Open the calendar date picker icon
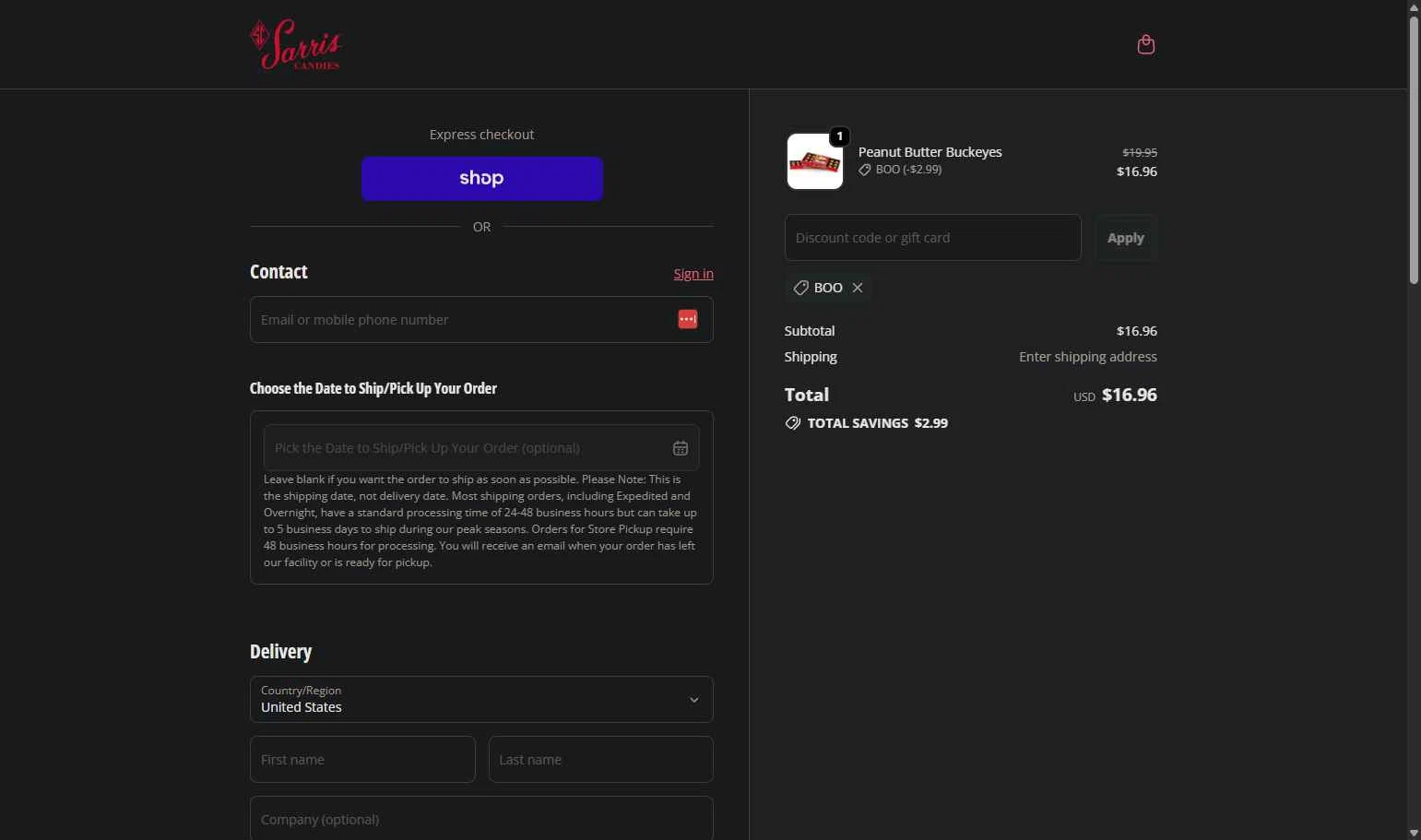 681,448
